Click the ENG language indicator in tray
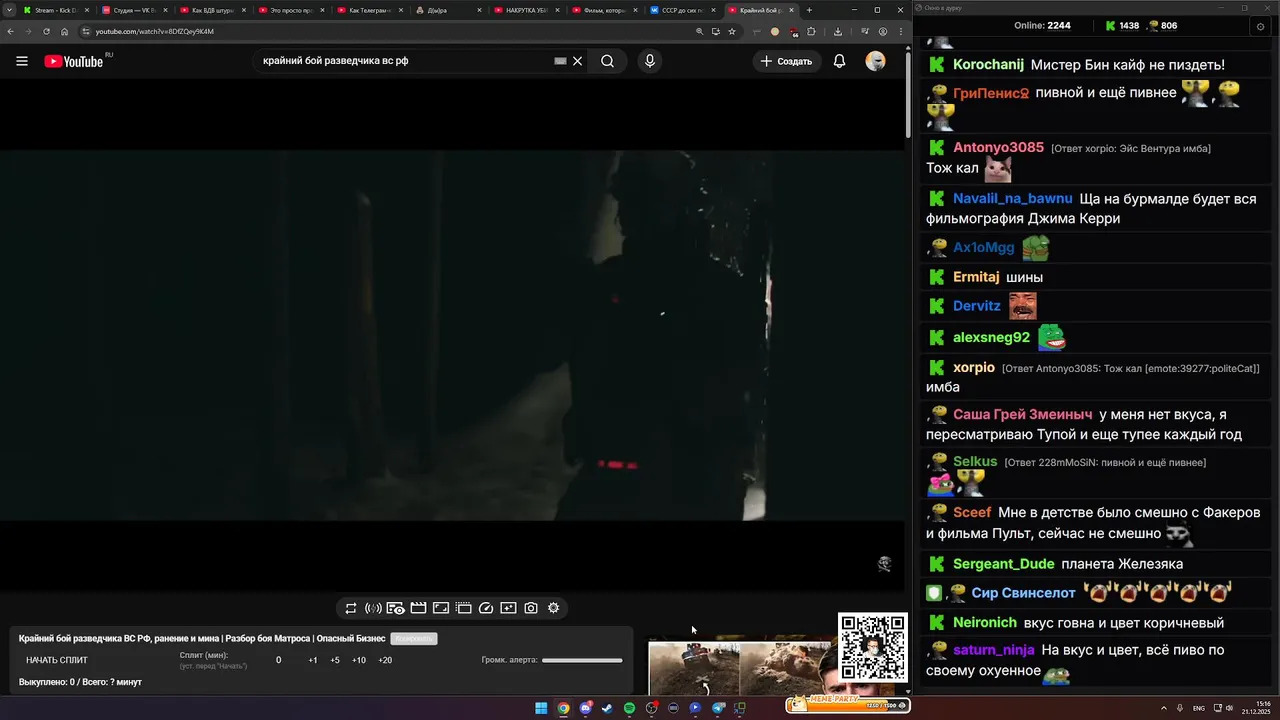This screenshot has width=1280, height=720. (1198, 708)
